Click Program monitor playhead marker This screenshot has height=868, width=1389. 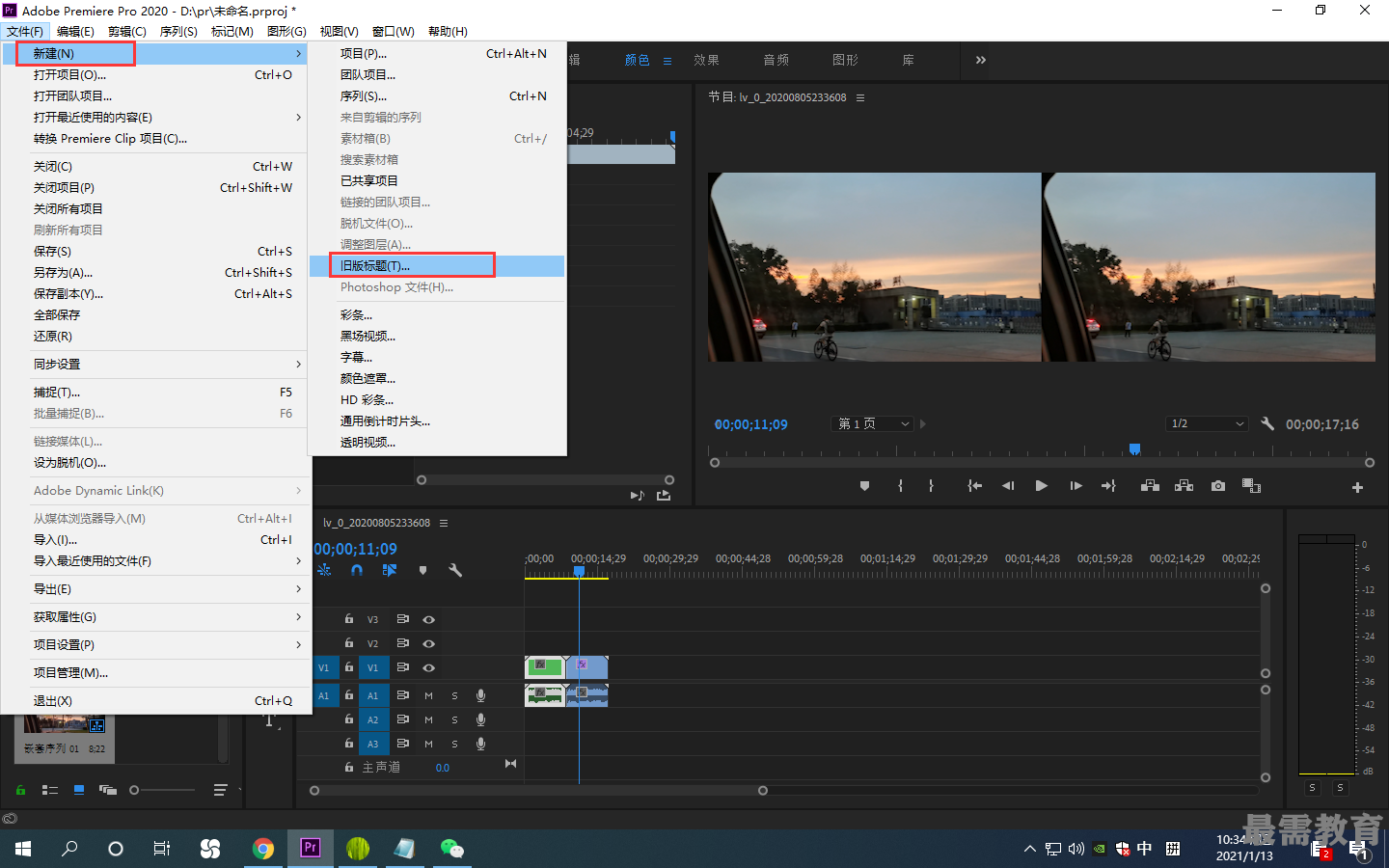coord(1135,448)
